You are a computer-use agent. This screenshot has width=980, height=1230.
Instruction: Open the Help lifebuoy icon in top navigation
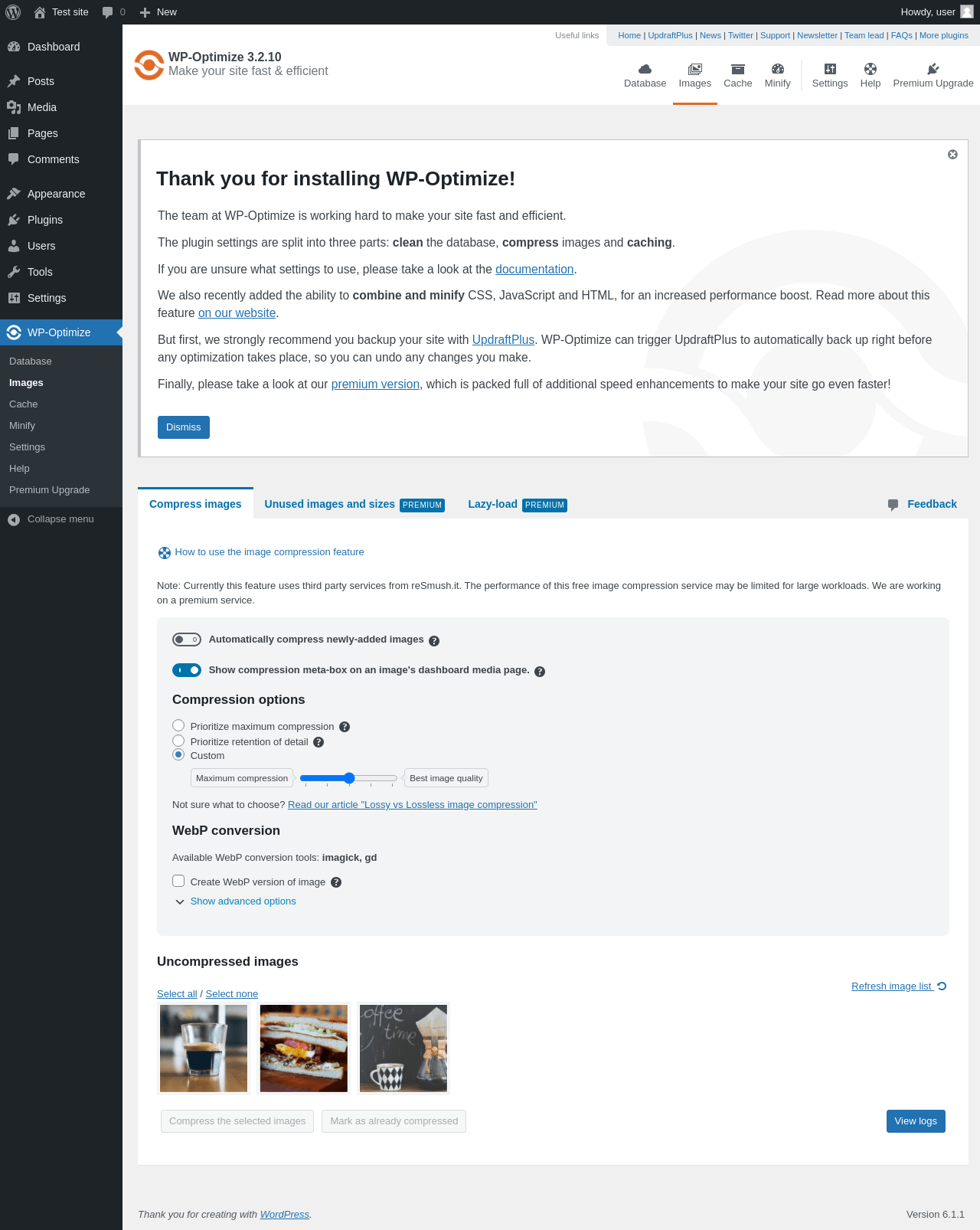click(871, 69)
